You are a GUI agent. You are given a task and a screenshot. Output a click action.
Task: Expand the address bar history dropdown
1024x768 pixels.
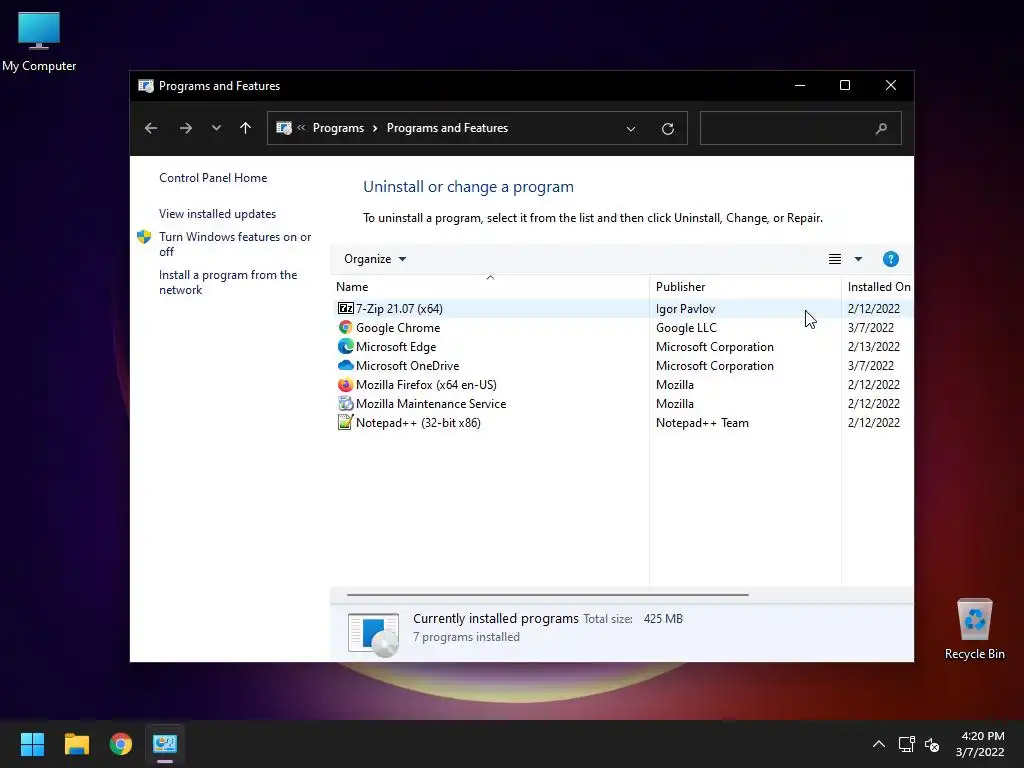[631, 129]
